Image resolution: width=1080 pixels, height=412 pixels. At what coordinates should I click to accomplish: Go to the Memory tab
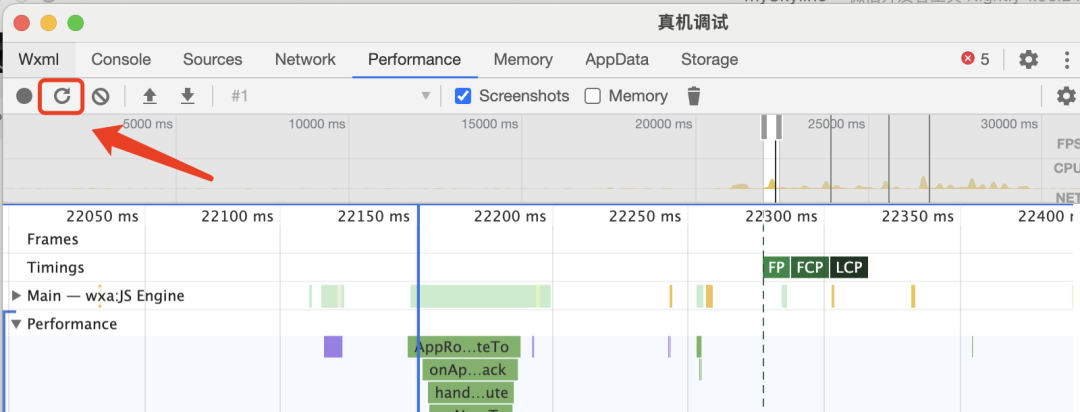(523, 59)
